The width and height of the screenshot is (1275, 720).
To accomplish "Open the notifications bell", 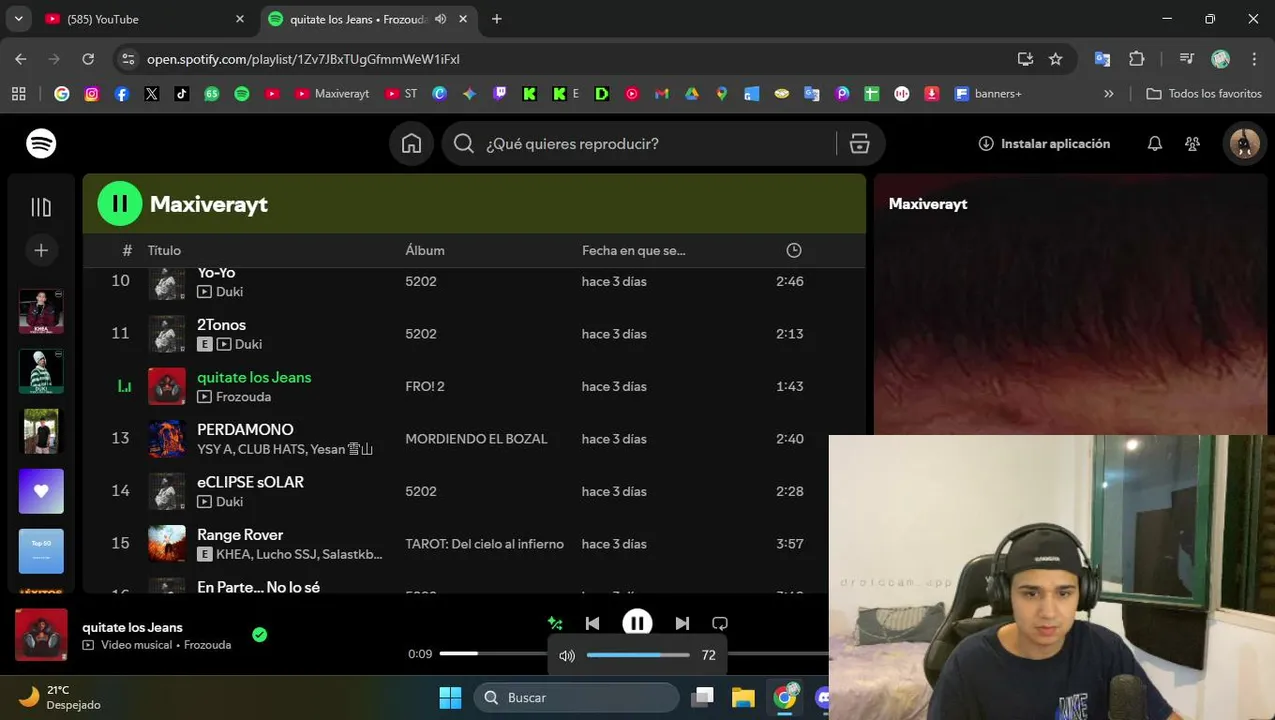I will [1154, 144].
